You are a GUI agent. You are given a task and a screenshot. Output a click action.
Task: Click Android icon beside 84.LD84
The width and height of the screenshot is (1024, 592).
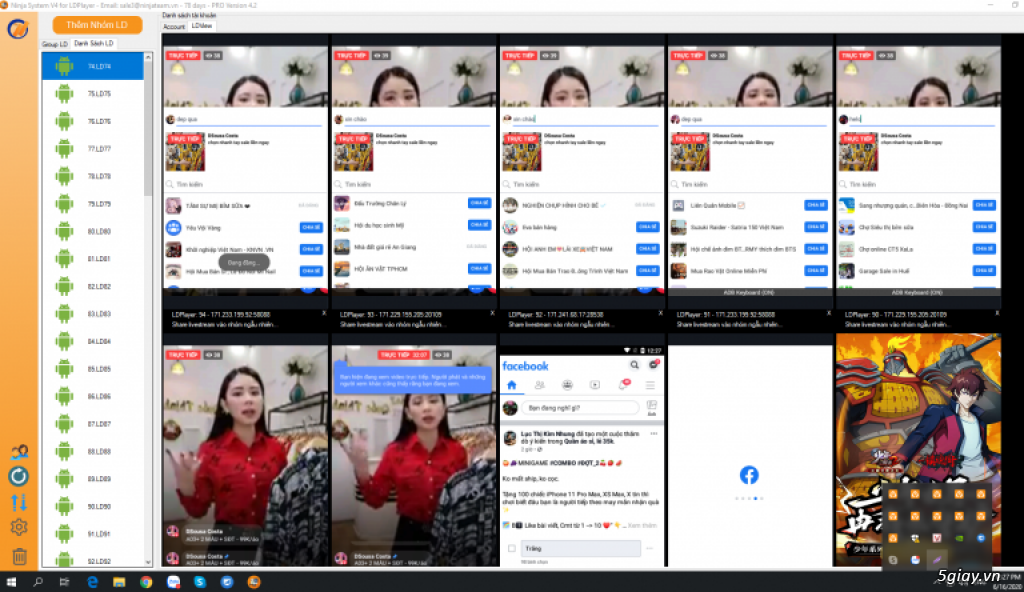pos(64,341)
